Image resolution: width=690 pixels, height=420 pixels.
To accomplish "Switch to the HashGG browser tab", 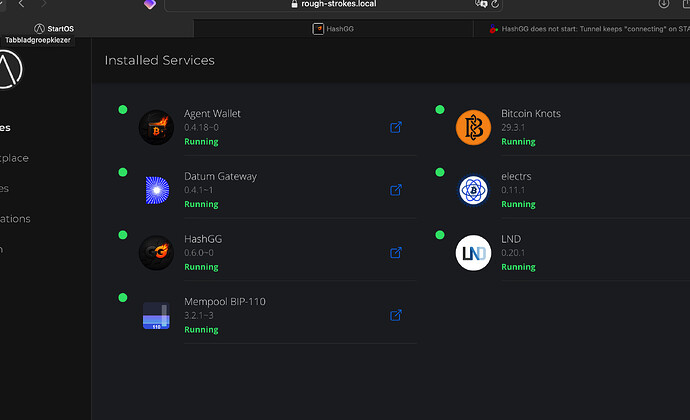I will point(333,29).
